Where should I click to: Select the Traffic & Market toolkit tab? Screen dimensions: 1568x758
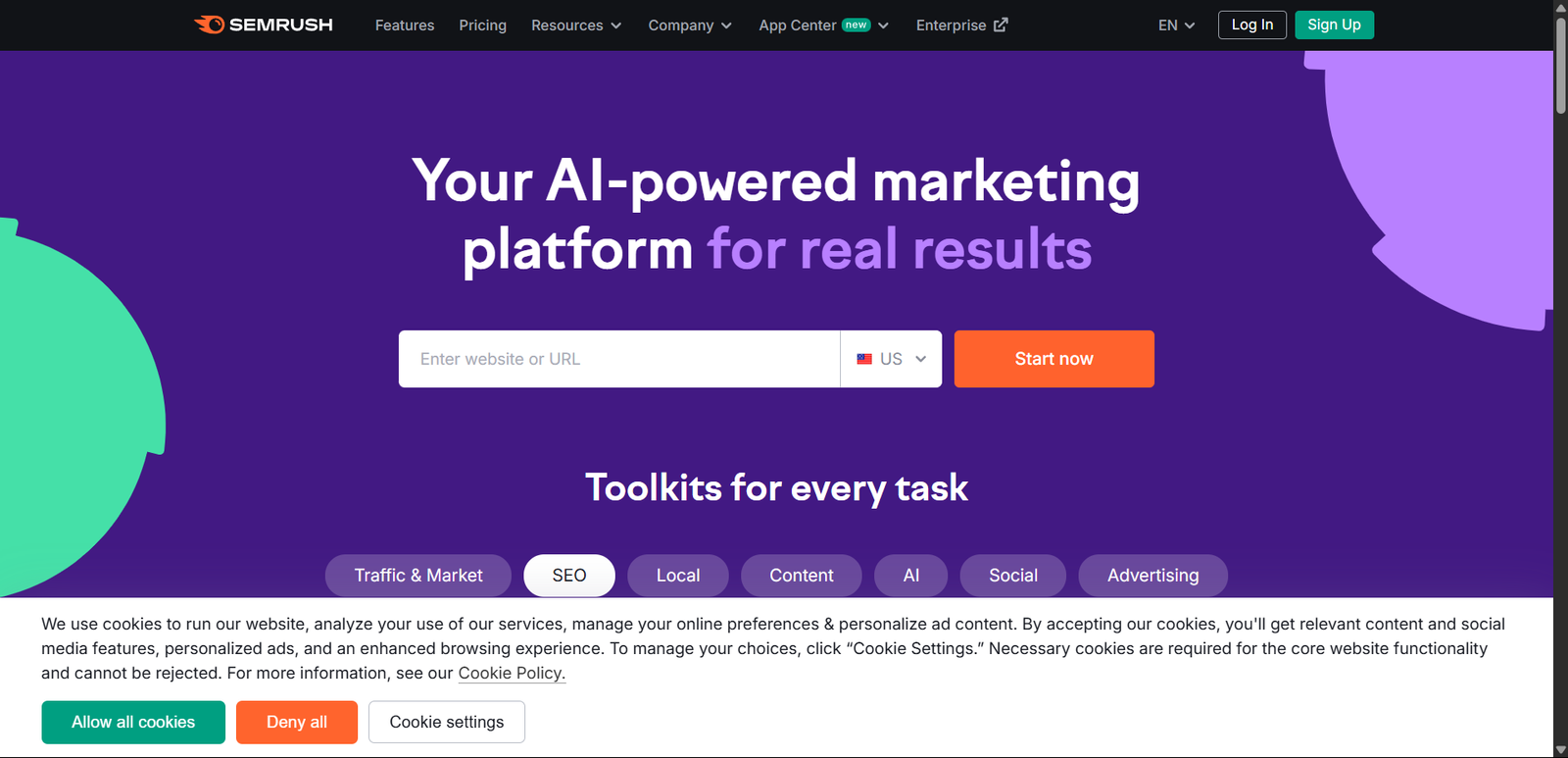[417, 576]
